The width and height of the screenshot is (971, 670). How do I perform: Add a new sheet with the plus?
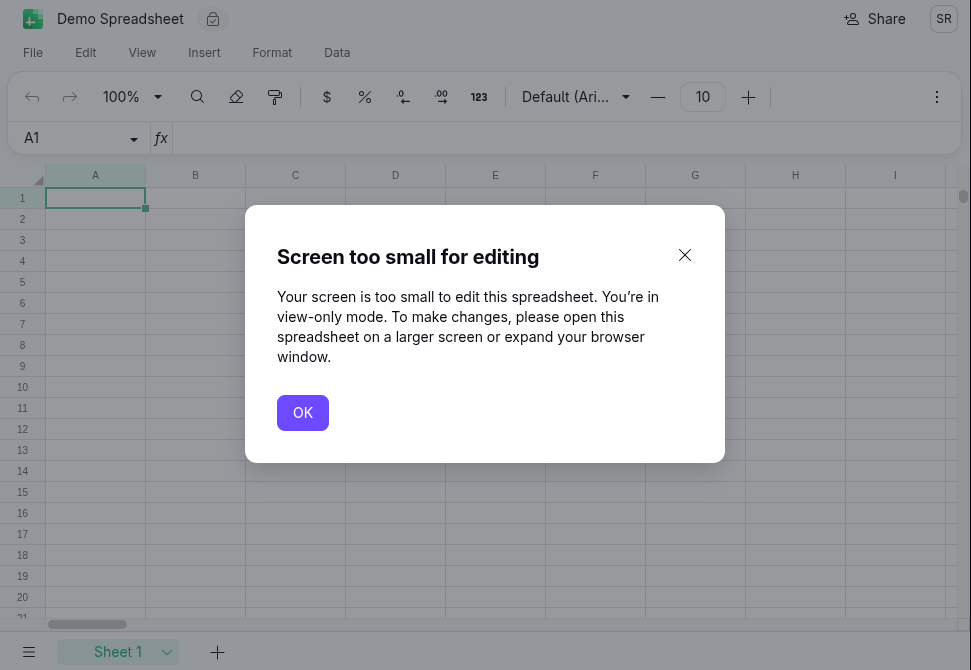coord(217,652)
